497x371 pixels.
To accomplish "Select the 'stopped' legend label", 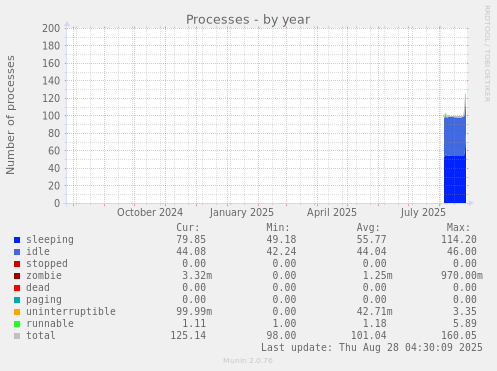I will coord(47,264).
